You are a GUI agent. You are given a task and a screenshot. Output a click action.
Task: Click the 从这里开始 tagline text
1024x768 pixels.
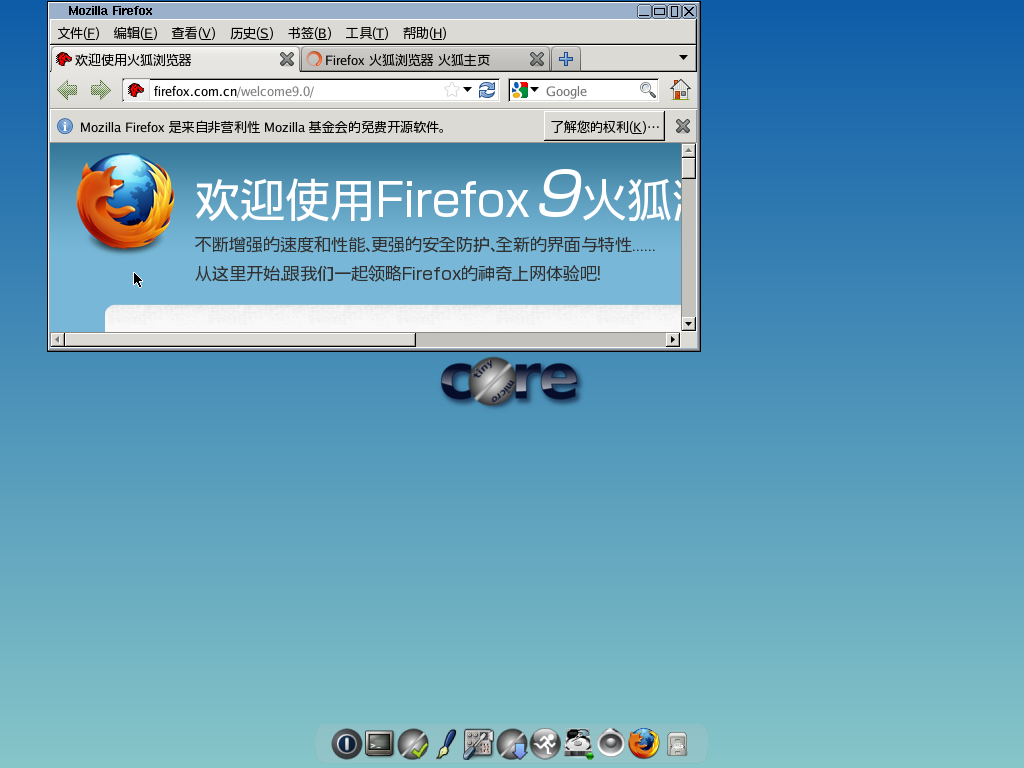[397, 273]
